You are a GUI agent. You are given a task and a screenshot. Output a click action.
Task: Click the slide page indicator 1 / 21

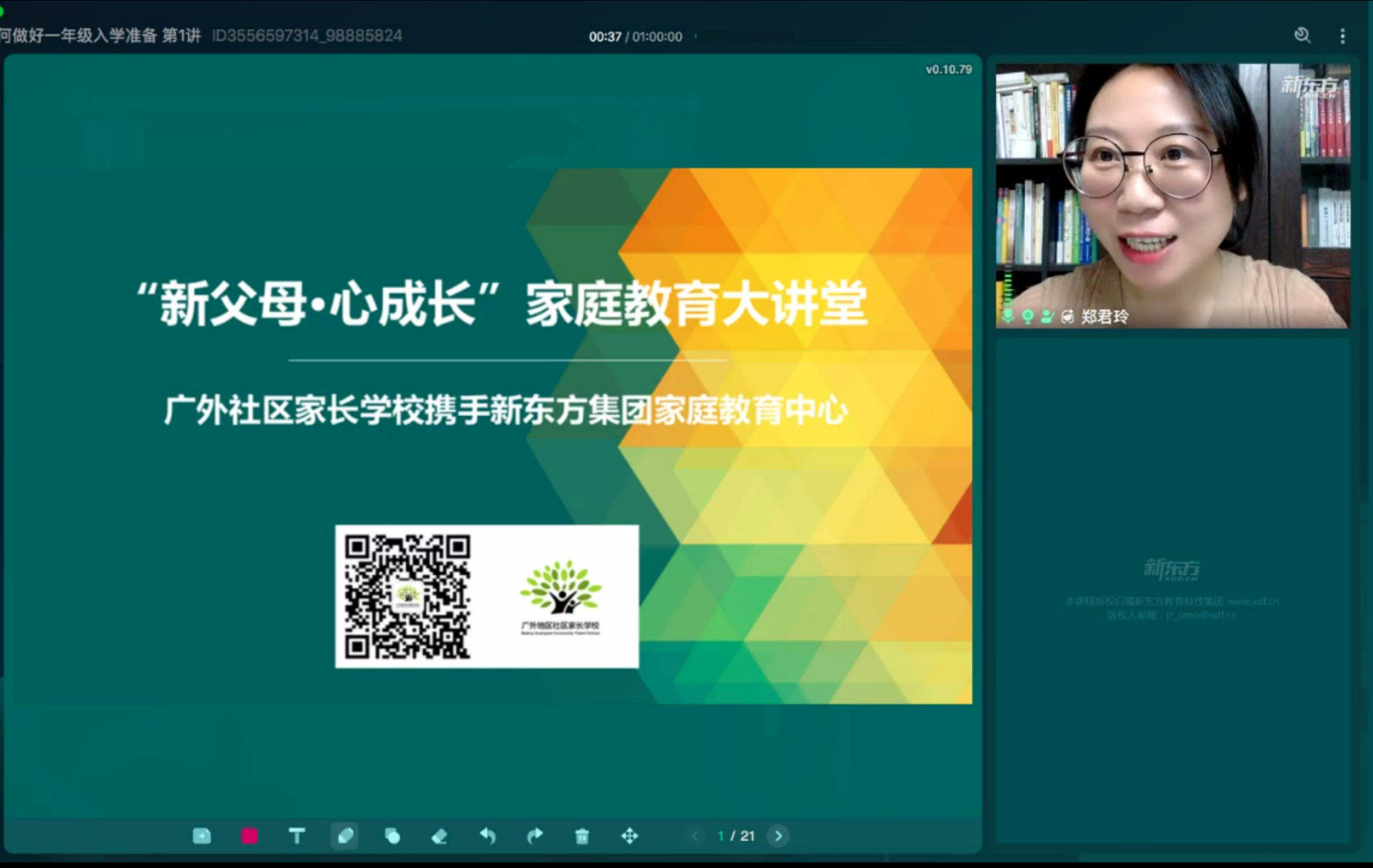click(x=736, y=836)
